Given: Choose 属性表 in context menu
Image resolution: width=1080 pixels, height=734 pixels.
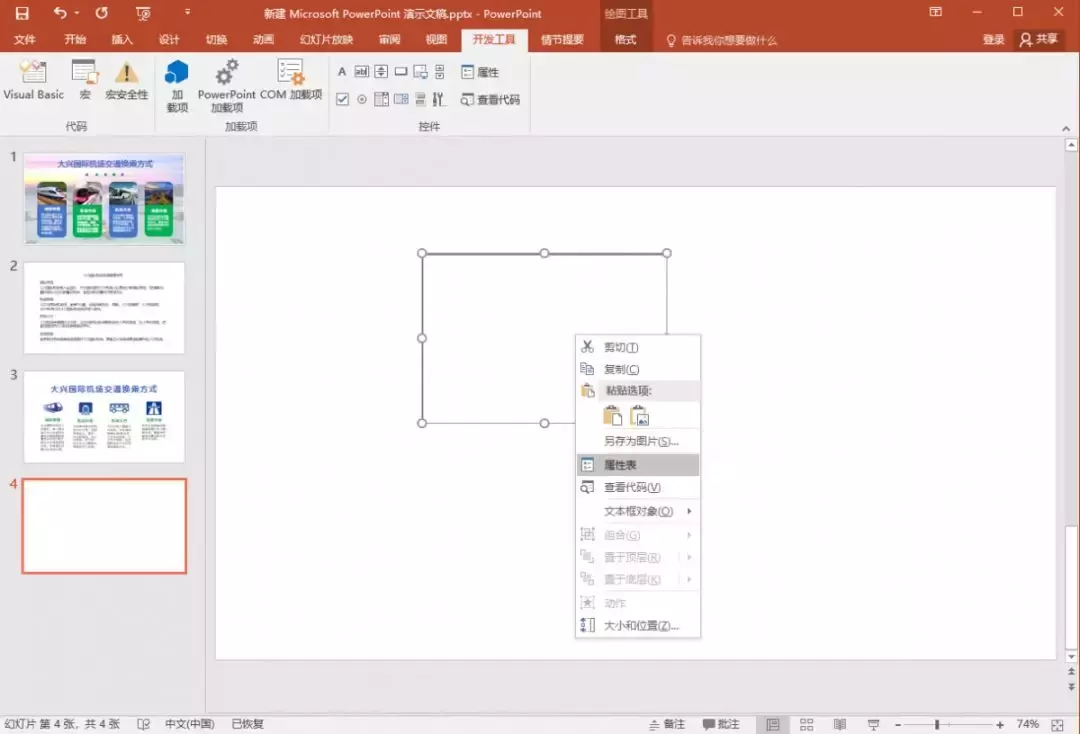Looking at the screenshot, I should 638,465.
